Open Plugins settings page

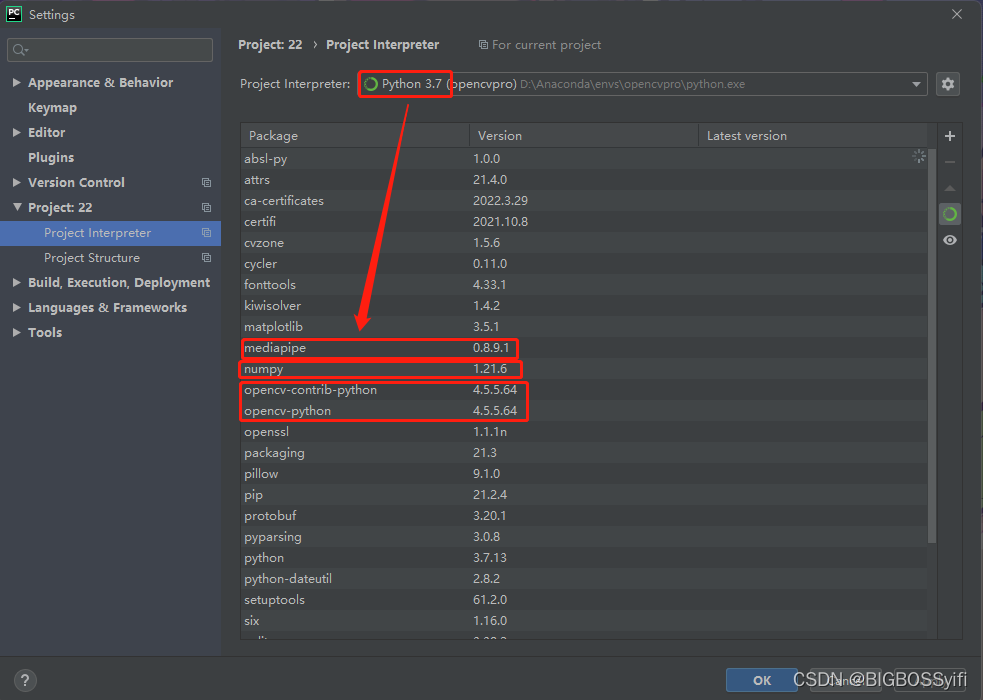51,157
